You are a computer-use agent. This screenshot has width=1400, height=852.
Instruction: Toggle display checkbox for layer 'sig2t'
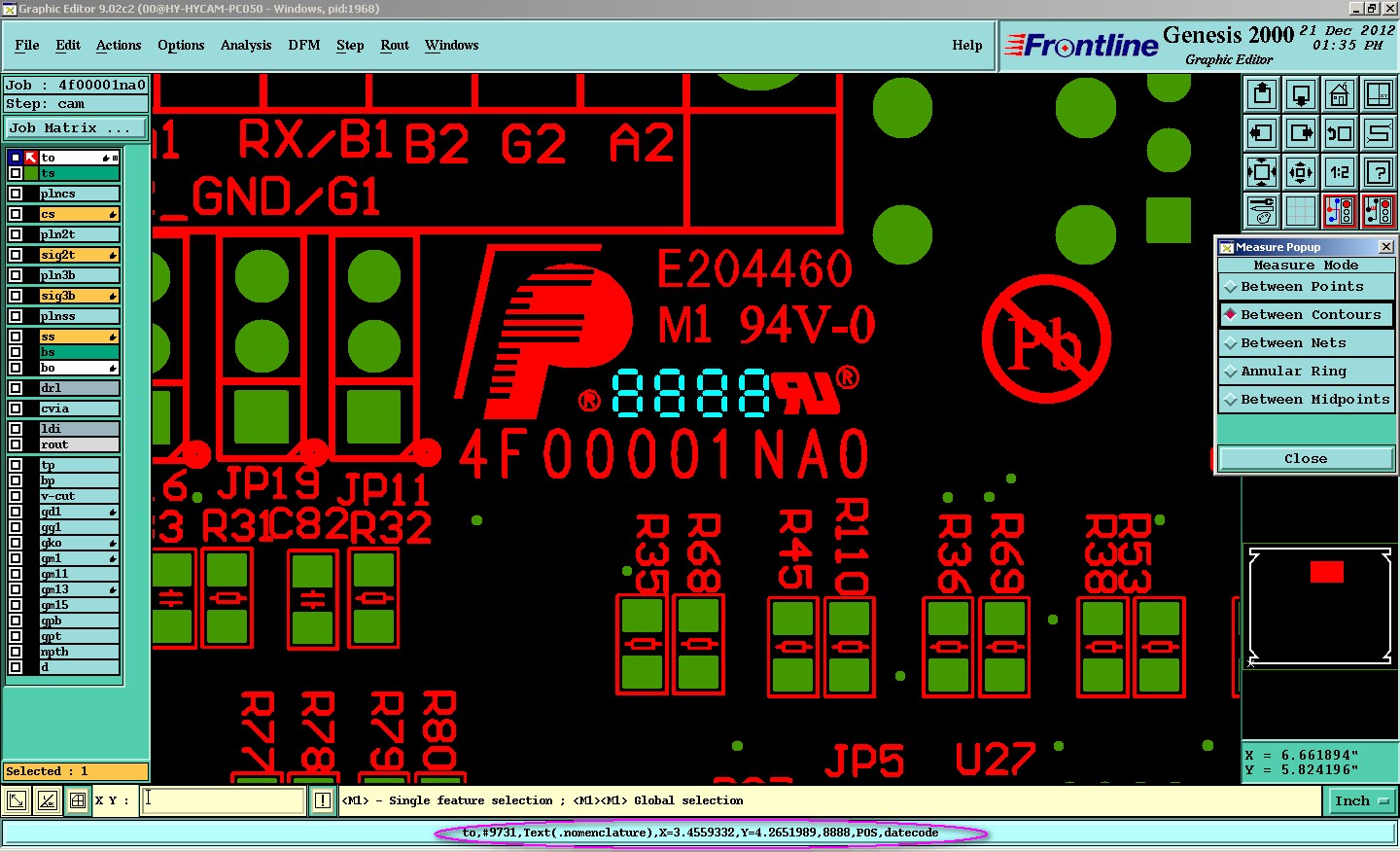pos(16,255)
